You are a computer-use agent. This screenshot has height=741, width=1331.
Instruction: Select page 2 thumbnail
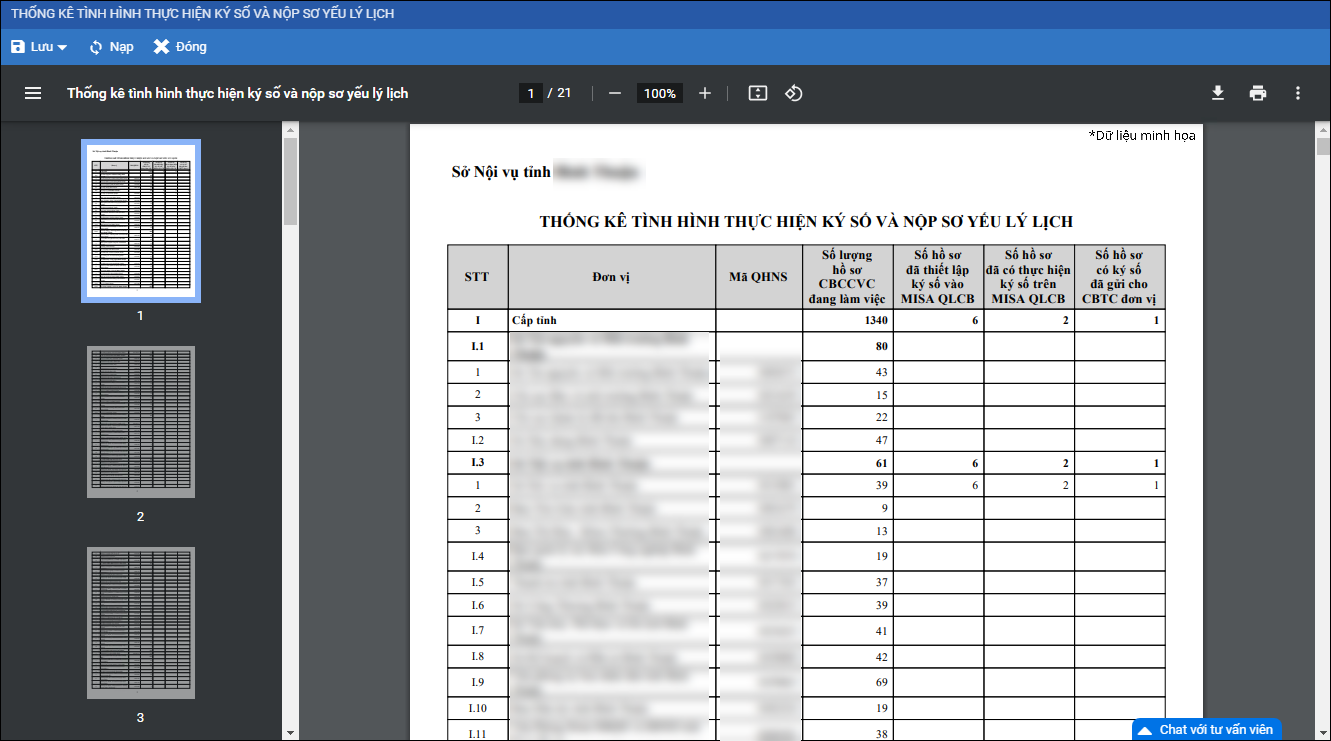(141, 422)
